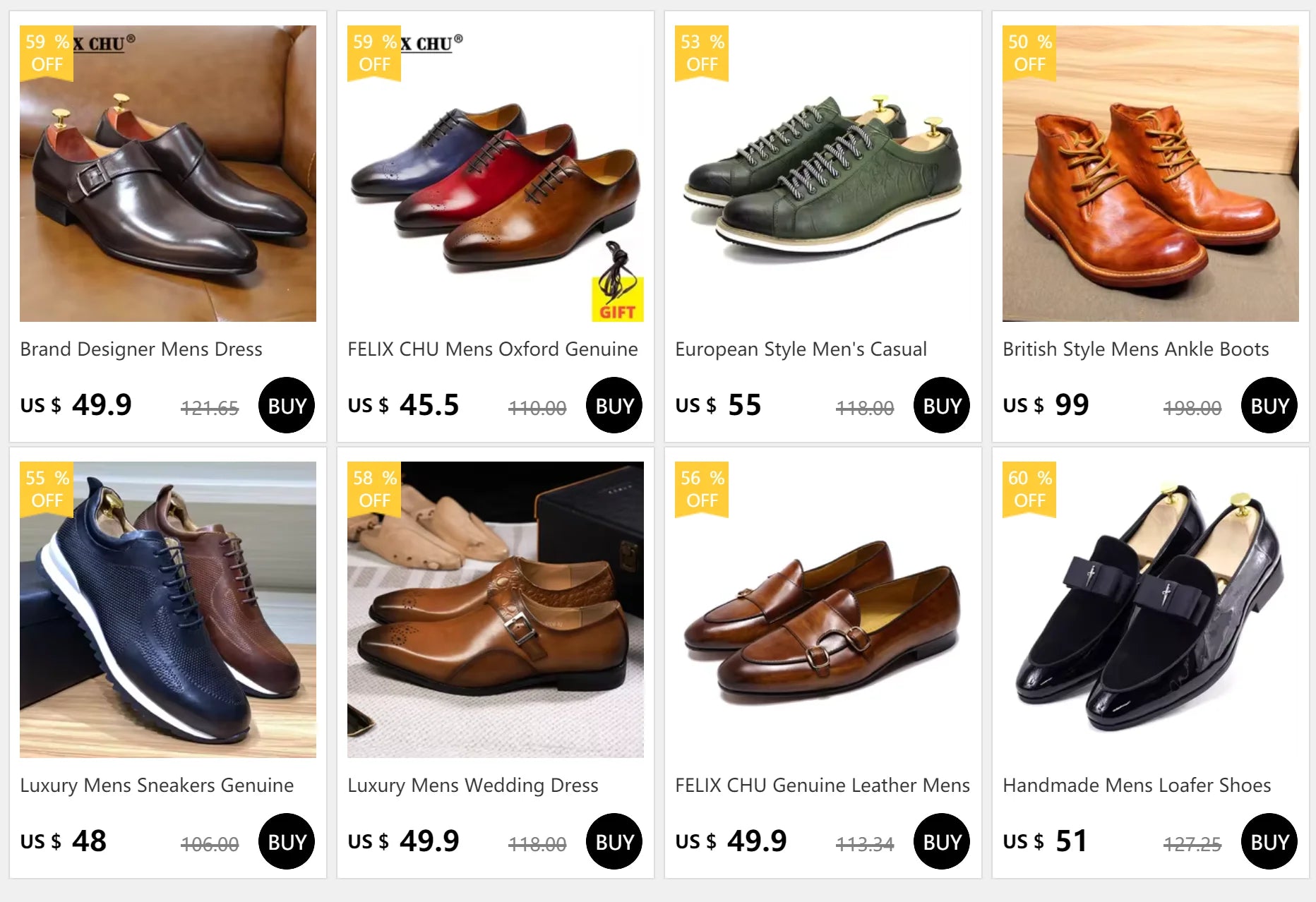Click the FELIX CHU Mens Oxford Genuine title
Viewport: 1316px width, 902px height.
pyautogui.click(x=493, y=349)
